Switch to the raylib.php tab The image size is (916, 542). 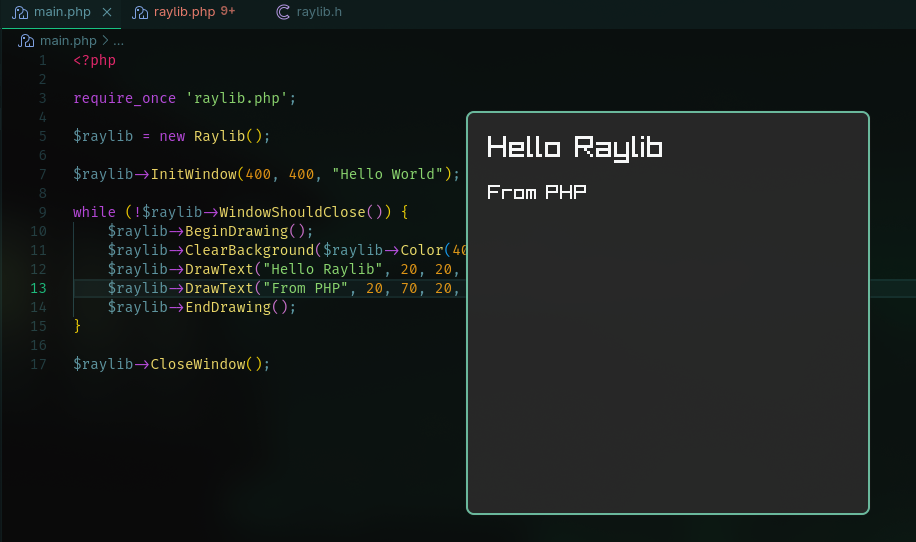point(184,12)
